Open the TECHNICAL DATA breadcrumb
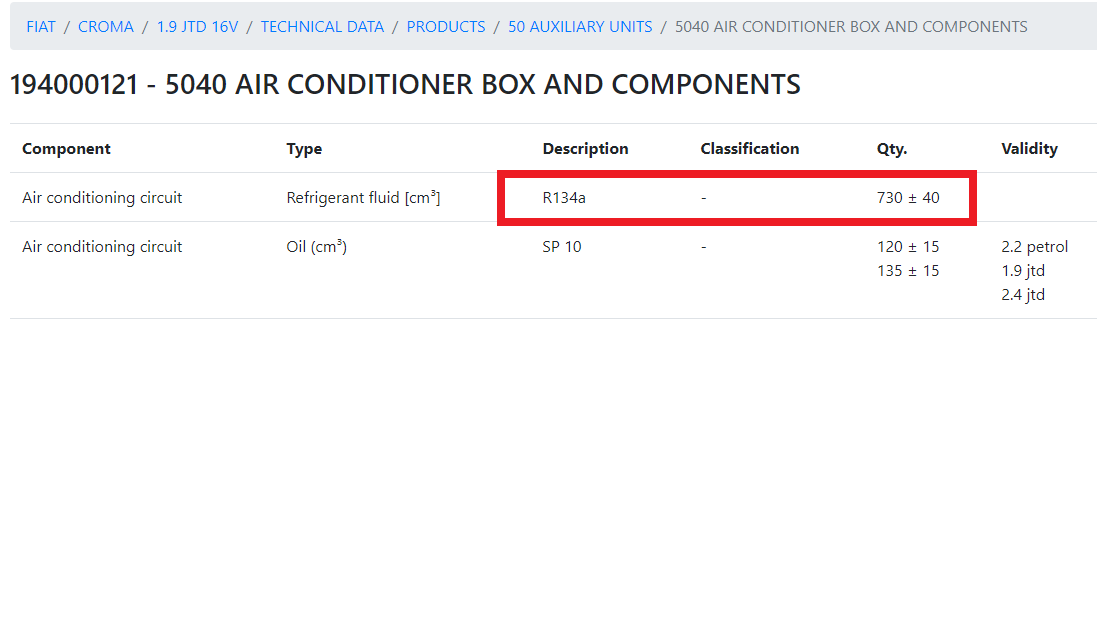This screenshot has height=637, width=1097. [x=322, y=27]
